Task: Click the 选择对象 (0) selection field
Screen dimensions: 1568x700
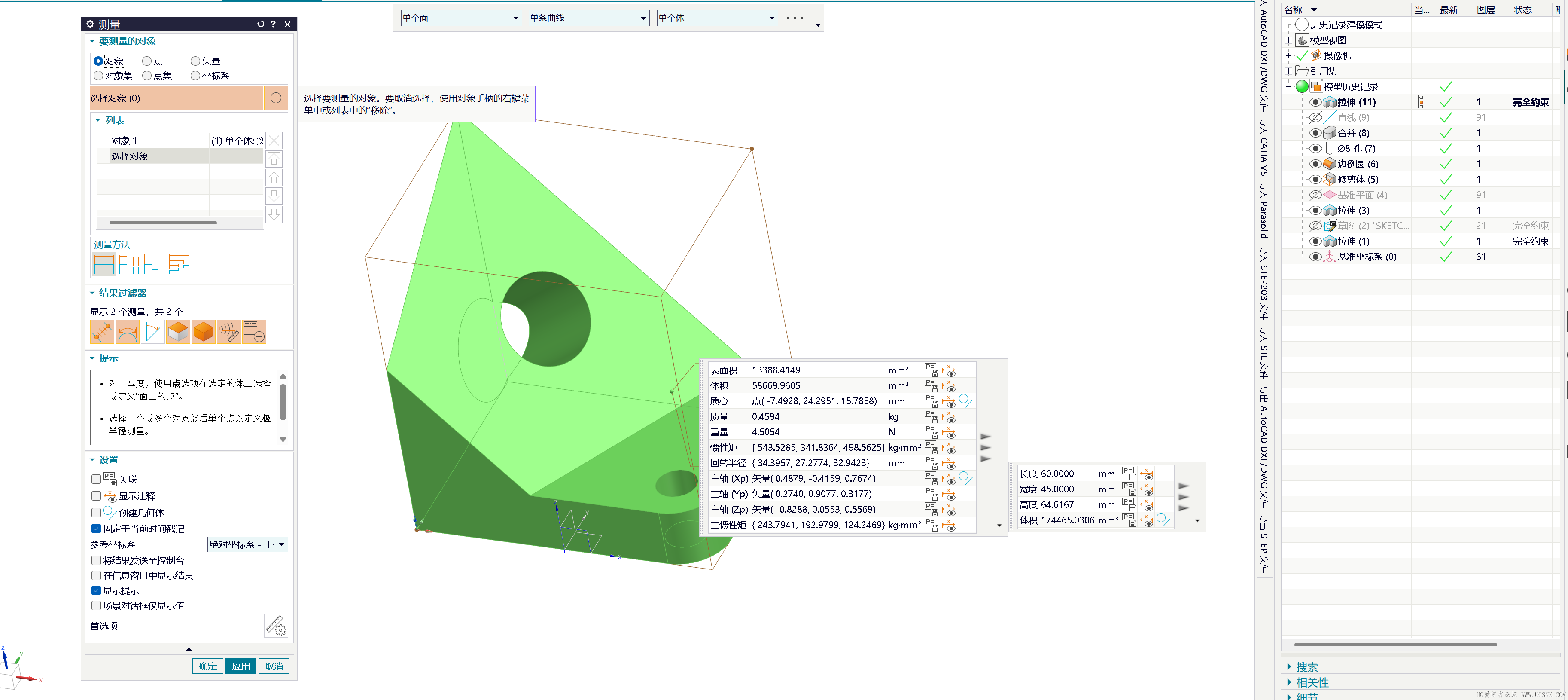Action: click(177, 98)
